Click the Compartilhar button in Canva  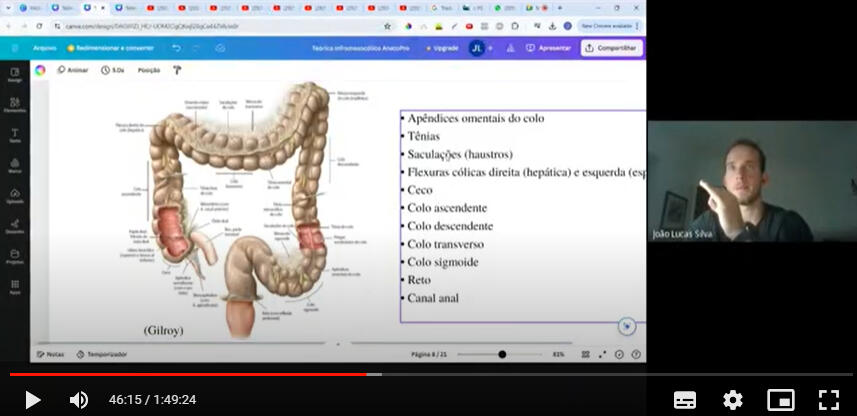click(612, 48)
